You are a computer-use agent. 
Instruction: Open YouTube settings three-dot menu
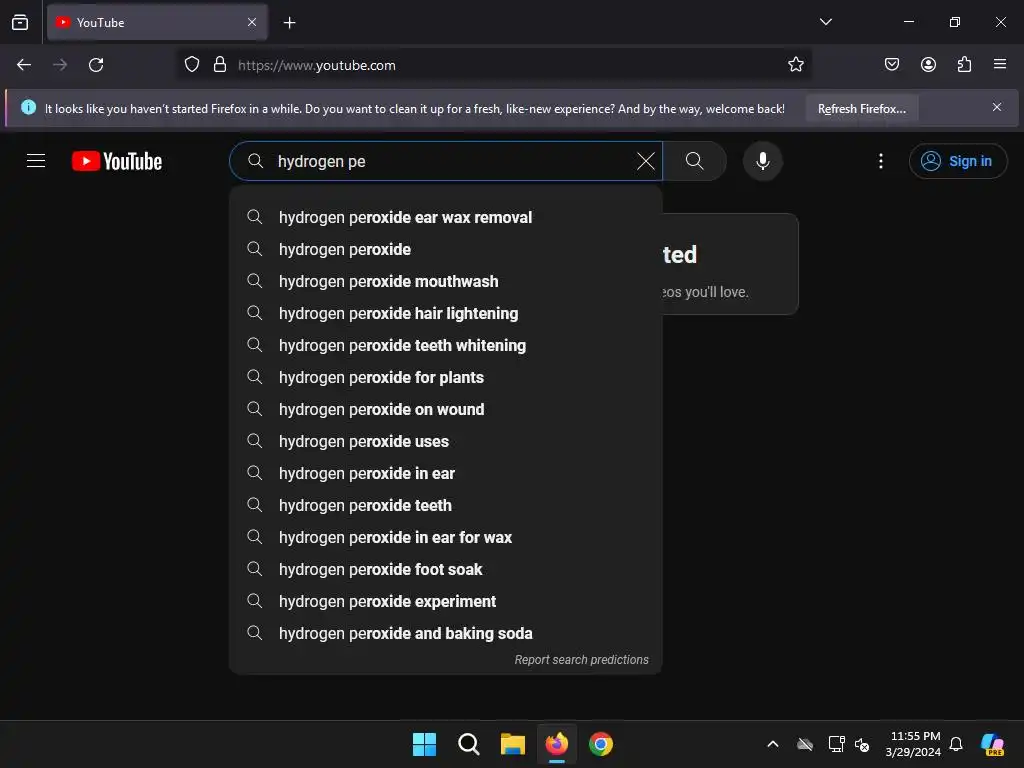point(880,161)
